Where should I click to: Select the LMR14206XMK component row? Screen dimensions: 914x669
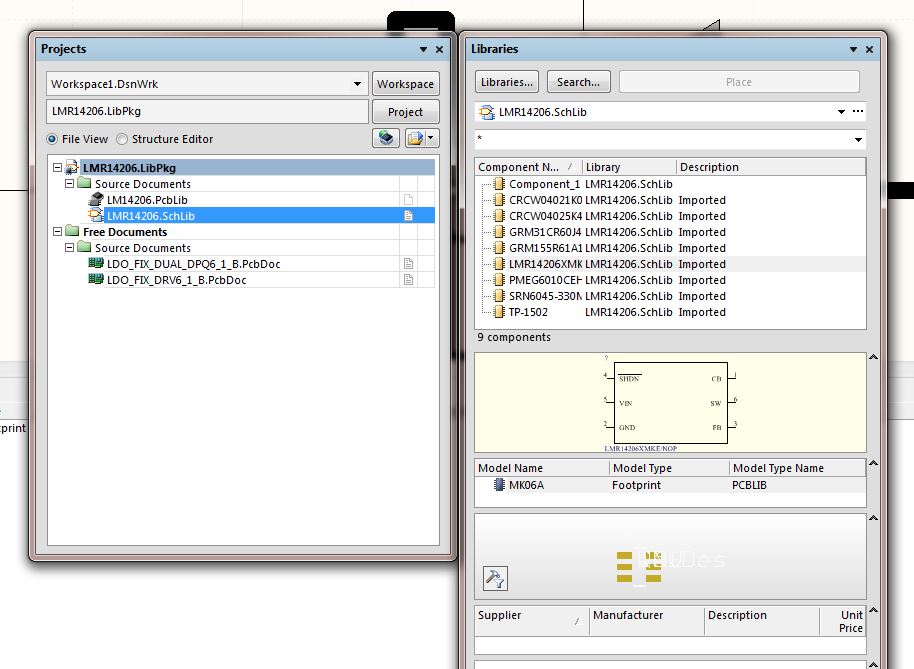click(670, 264)
